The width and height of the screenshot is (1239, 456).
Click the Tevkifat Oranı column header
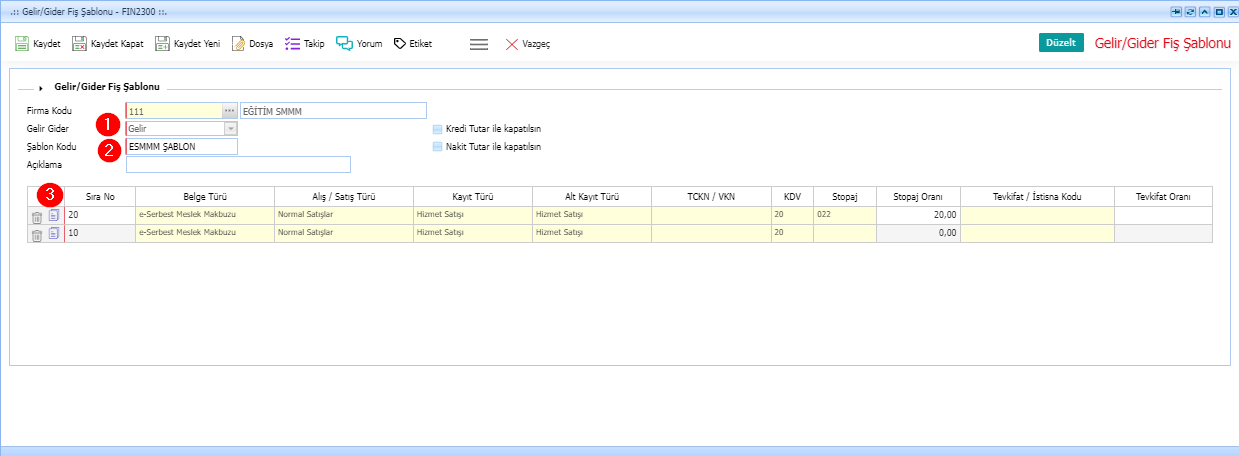point(1163,196)
